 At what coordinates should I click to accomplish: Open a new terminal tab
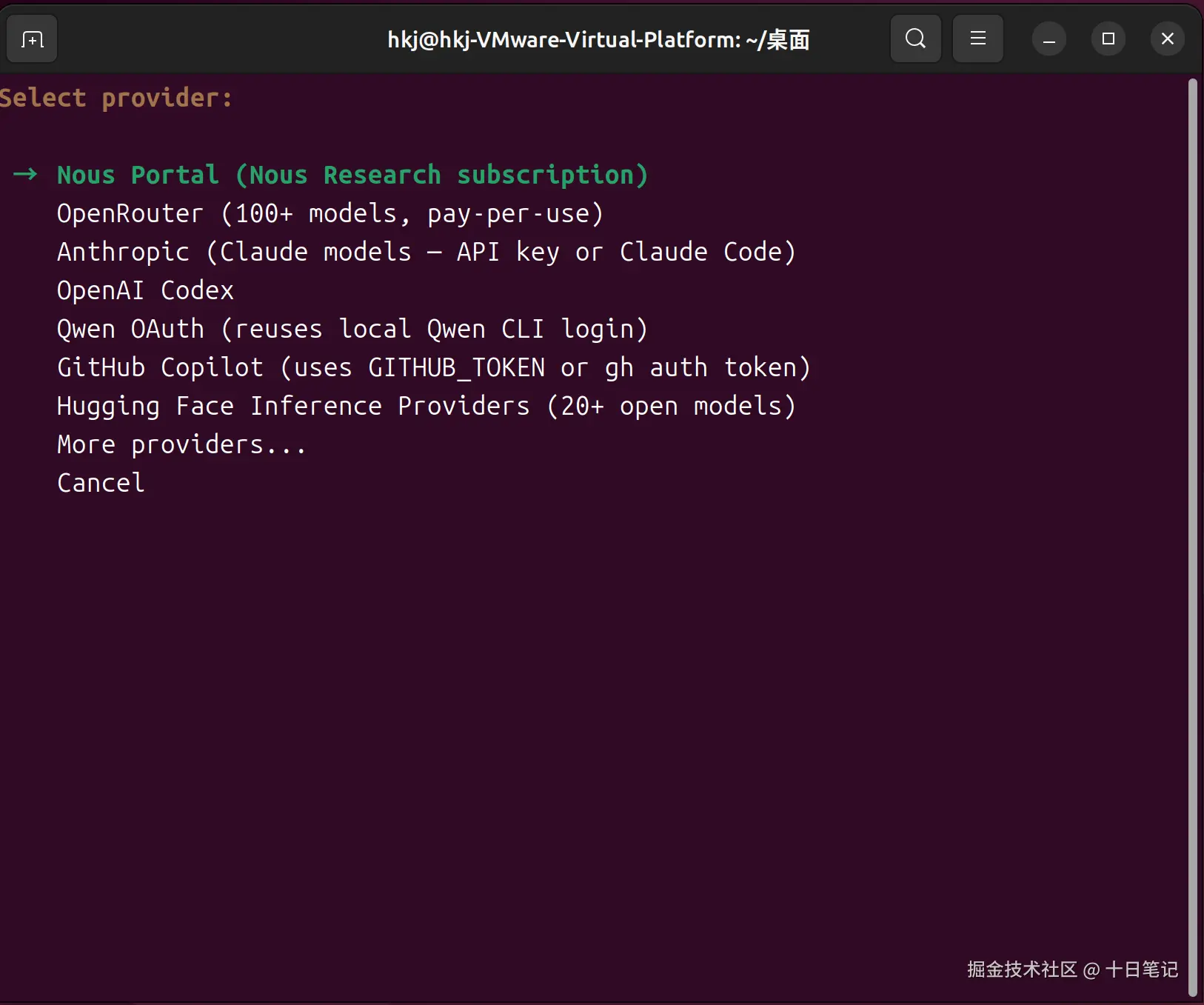[32, 39]
